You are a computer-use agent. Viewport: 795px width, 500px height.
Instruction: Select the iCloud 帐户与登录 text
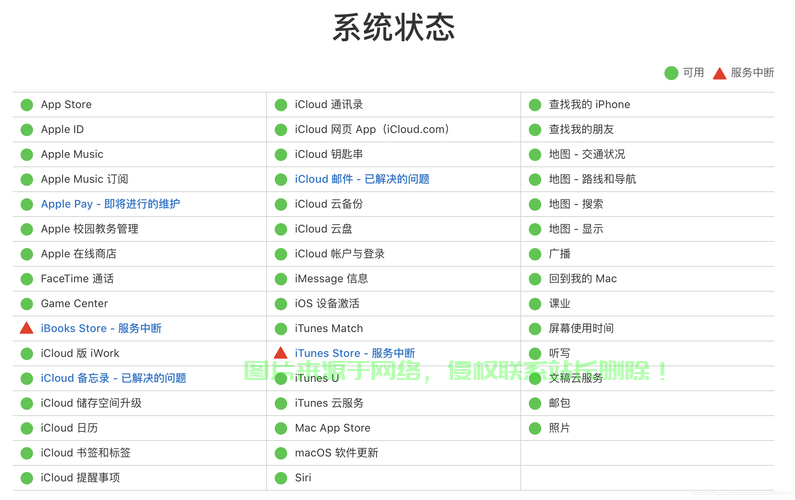(x=339, y=254)
